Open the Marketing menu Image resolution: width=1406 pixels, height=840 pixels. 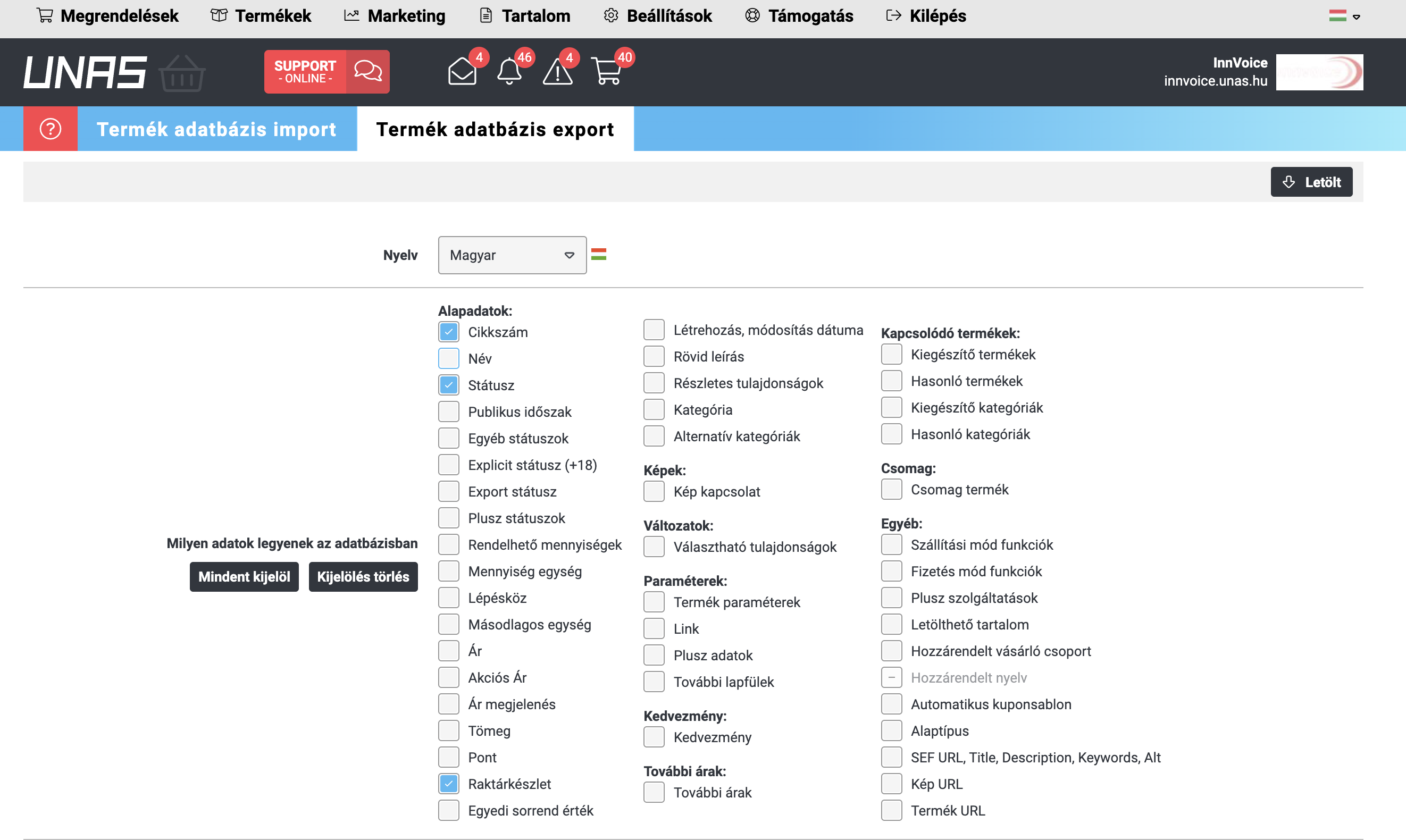click(x=395, y=16)
